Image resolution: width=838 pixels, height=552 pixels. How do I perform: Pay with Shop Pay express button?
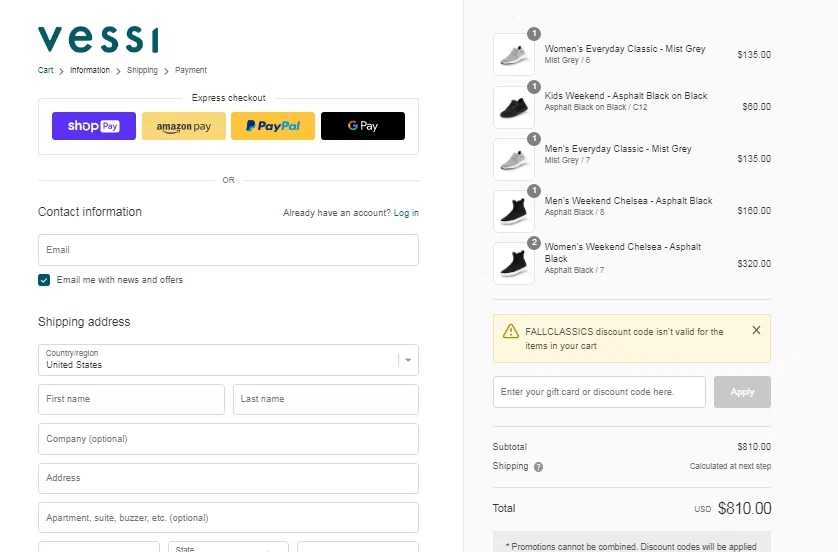(94, 126)
